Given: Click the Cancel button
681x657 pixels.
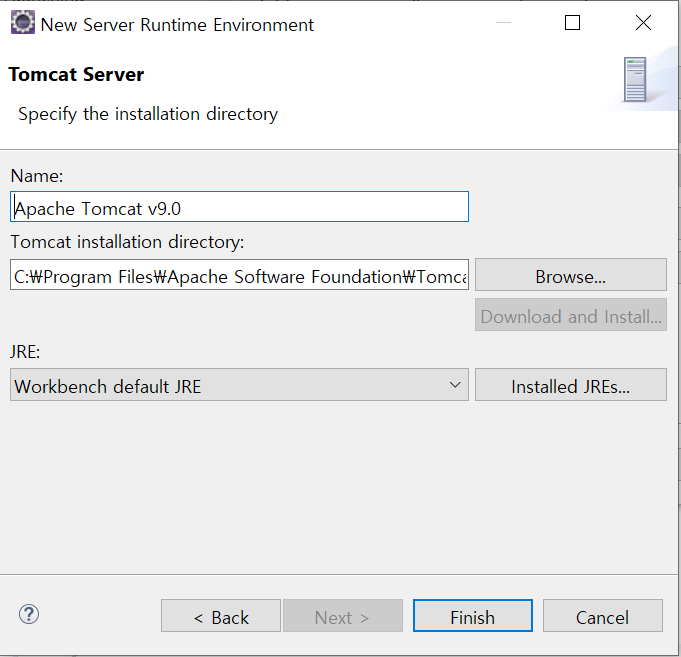Looking at the screenshot, I should [603, 616].
